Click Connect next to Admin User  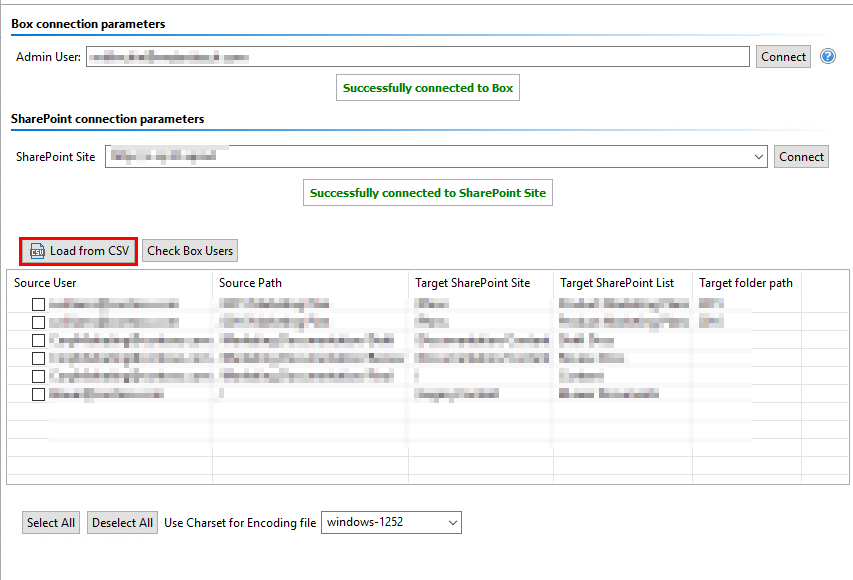(x=783, y=56)
